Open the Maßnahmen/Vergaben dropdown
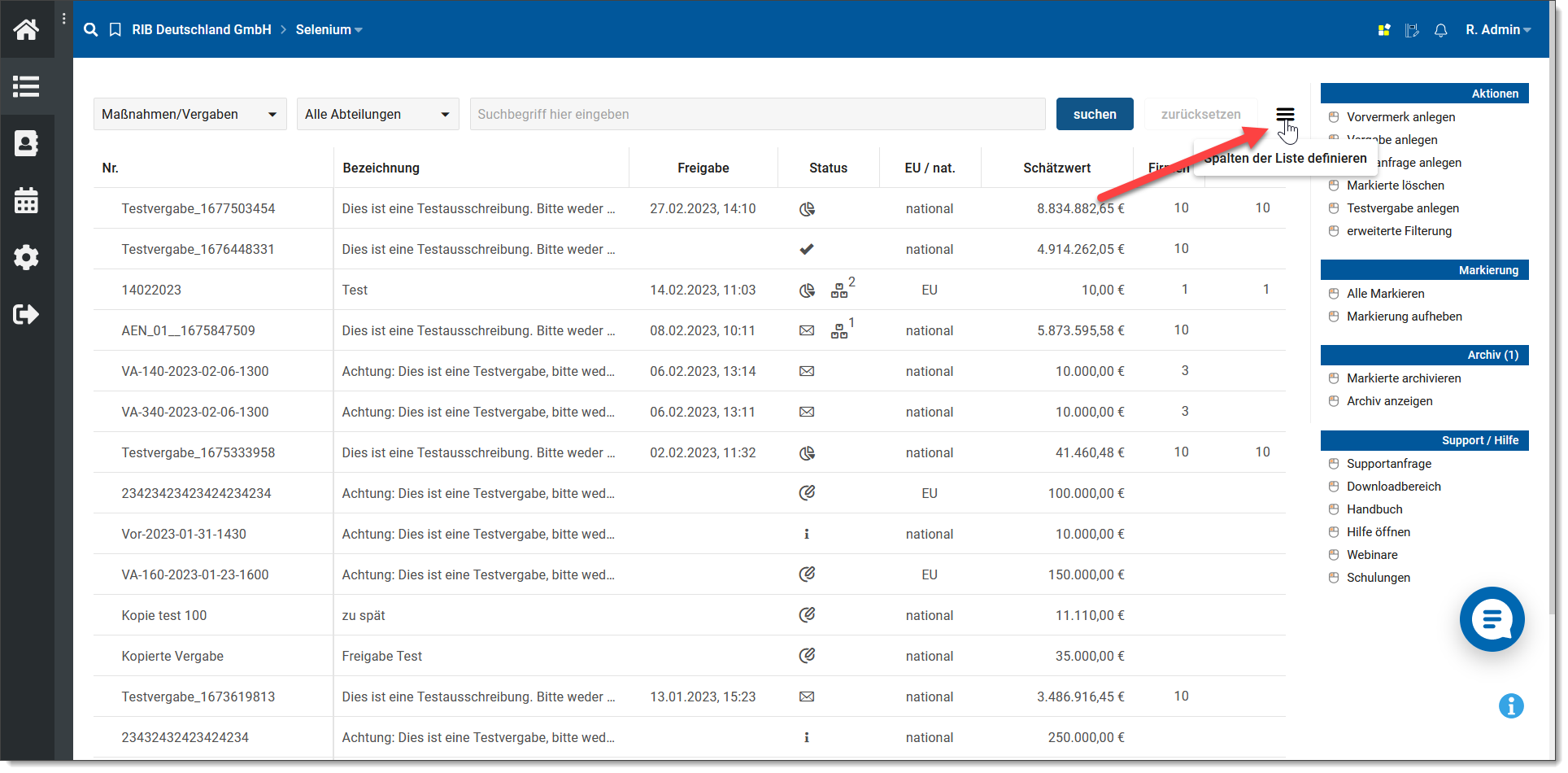Viewport: 1568px width, 773px height. 190,114
